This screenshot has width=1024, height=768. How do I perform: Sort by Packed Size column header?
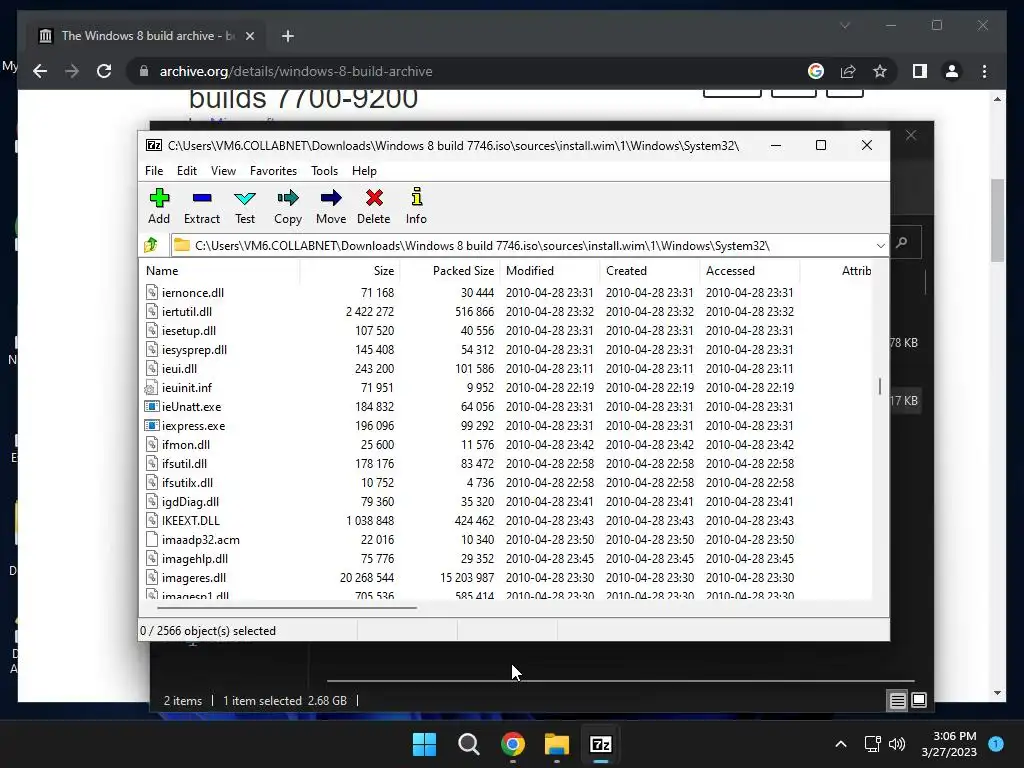pyautogui.click(x=450, y=270)
